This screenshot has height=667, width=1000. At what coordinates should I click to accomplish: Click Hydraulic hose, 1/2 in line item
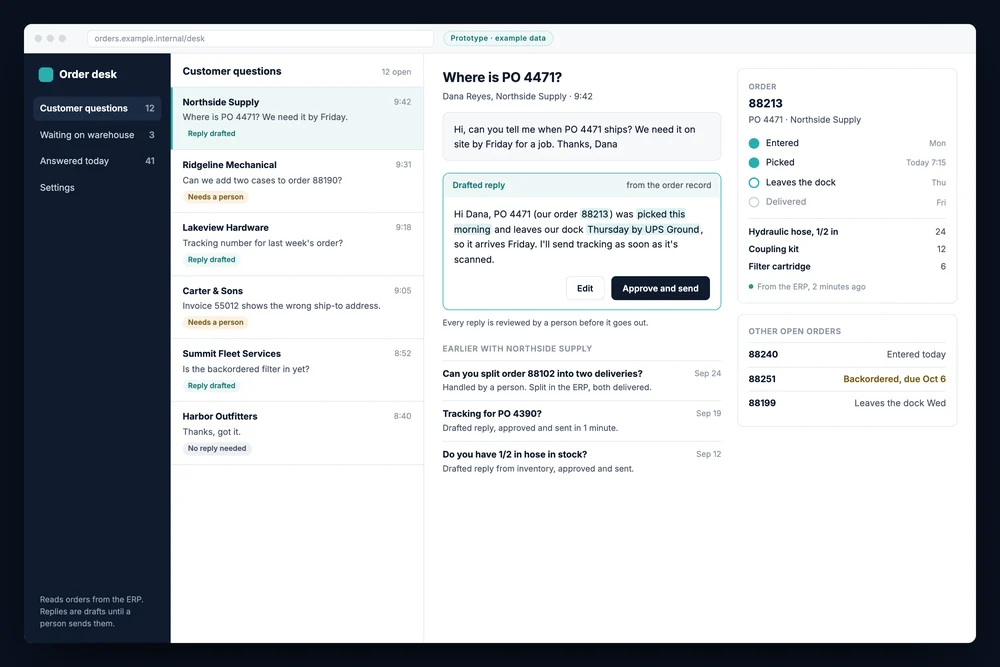(847, 231)
